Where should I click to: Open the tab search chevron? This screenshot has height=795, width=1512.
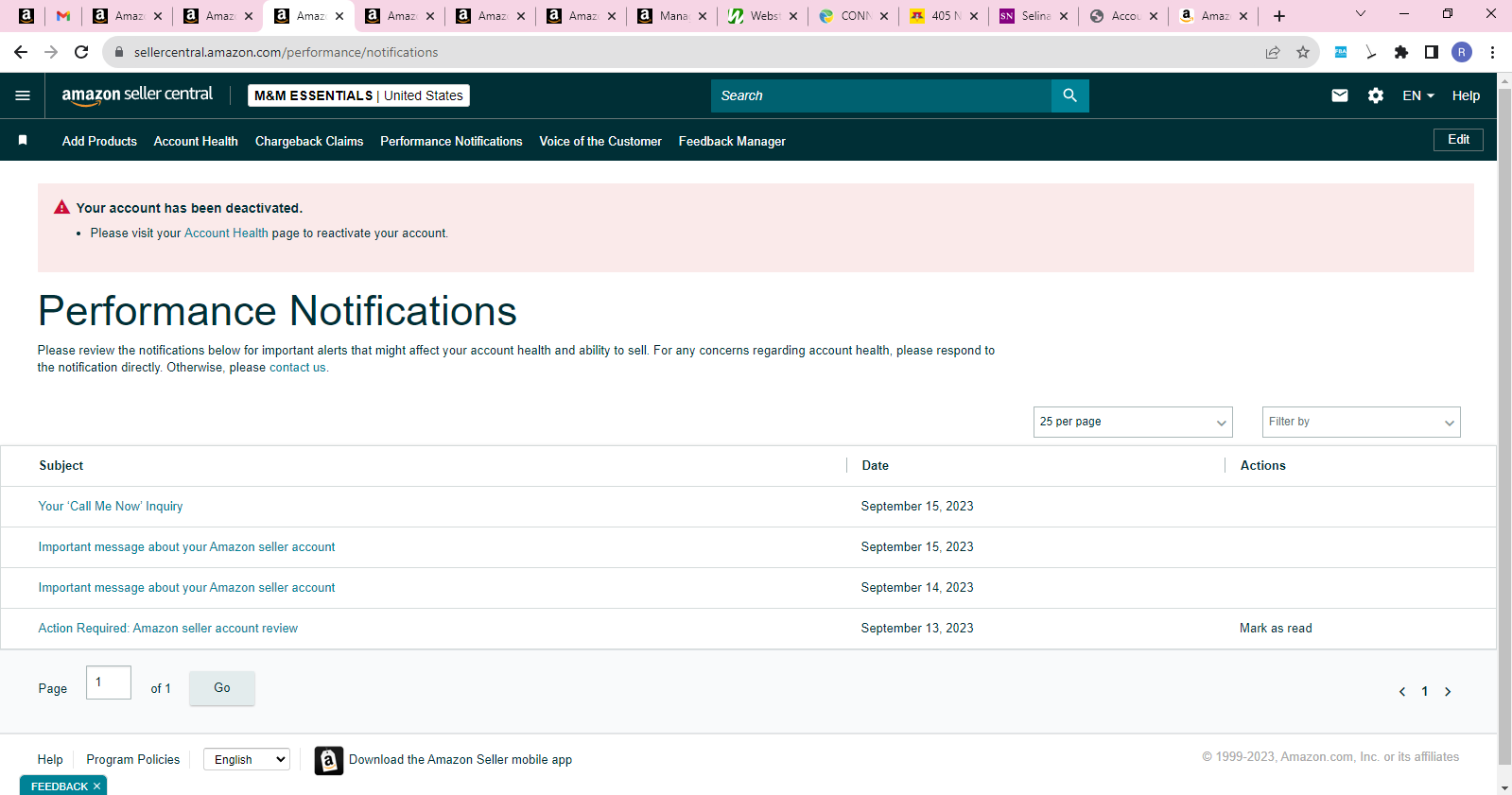(1361, 14)
